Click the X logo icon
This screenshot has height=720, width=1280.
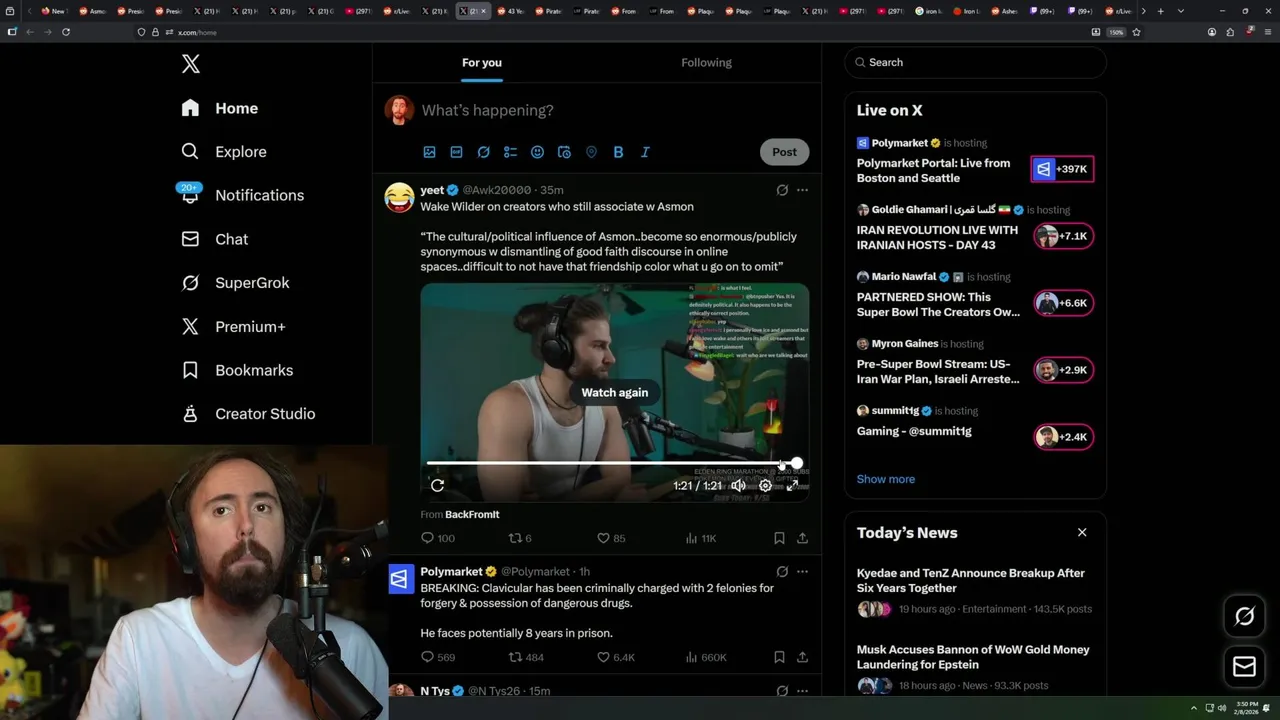[190, 64]
